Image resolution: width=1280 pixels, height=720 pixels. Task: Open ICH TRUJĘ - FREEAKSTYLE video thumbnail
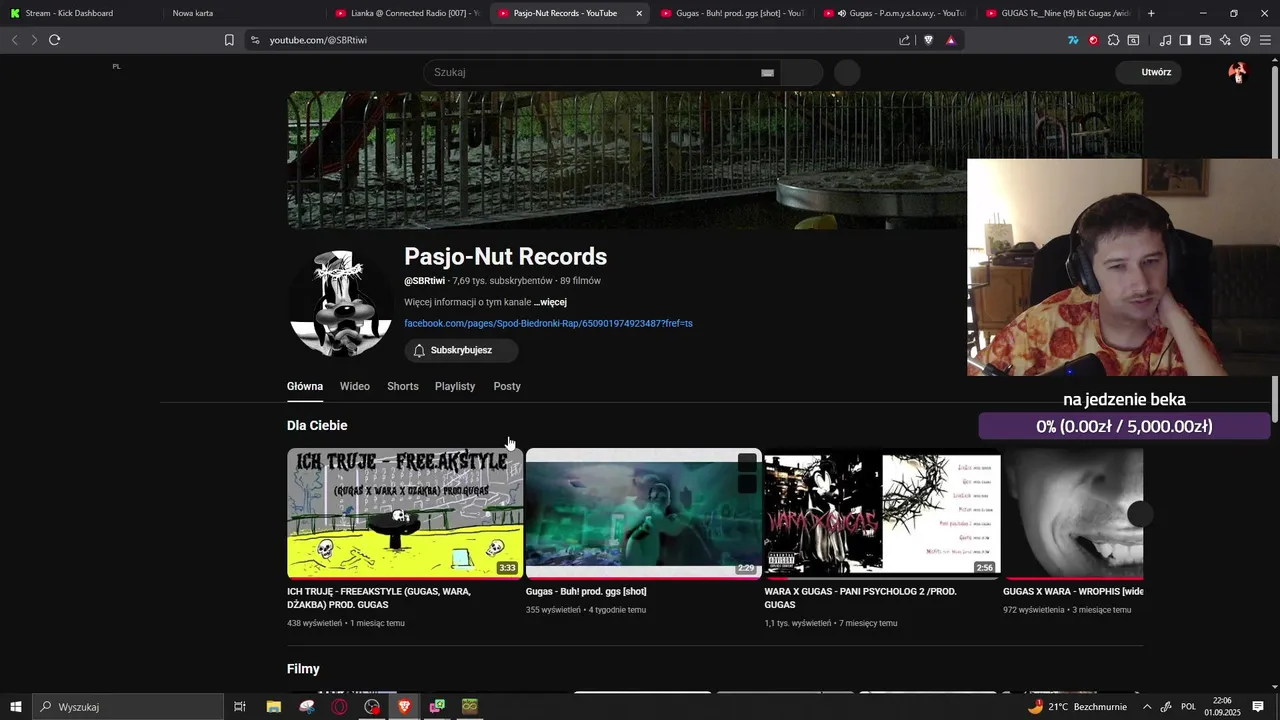point(405,513)
